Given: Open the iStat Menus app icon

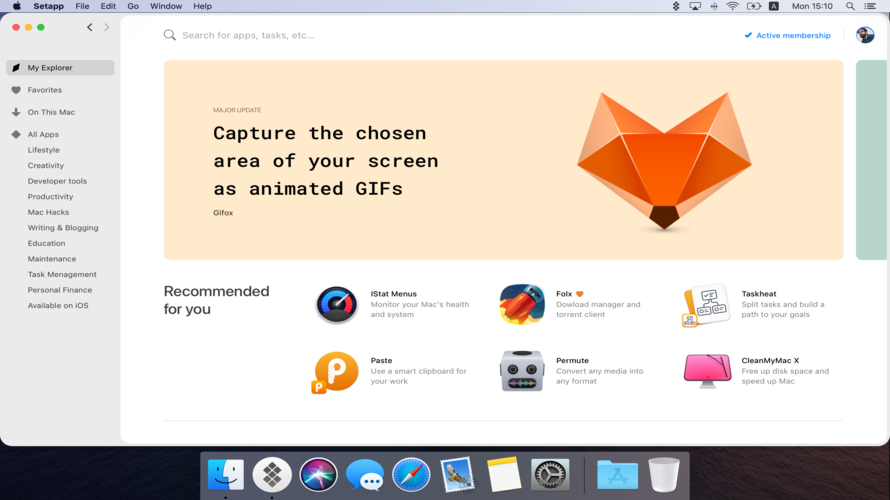Looking at the screenshot, I should [337, 305].
